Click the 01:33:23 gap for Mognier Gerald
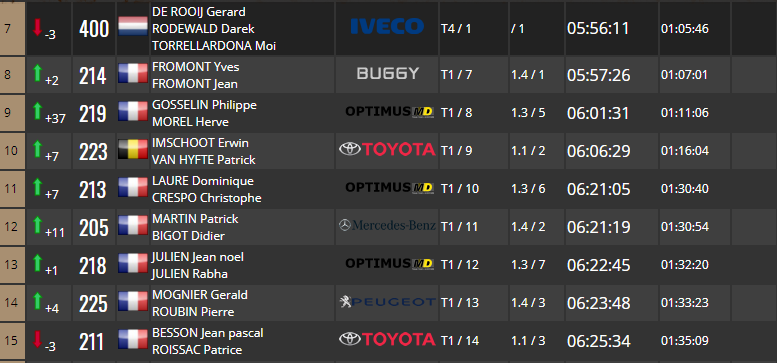The height and width of the screenshot is (363, 777). [x=685, y=303]
